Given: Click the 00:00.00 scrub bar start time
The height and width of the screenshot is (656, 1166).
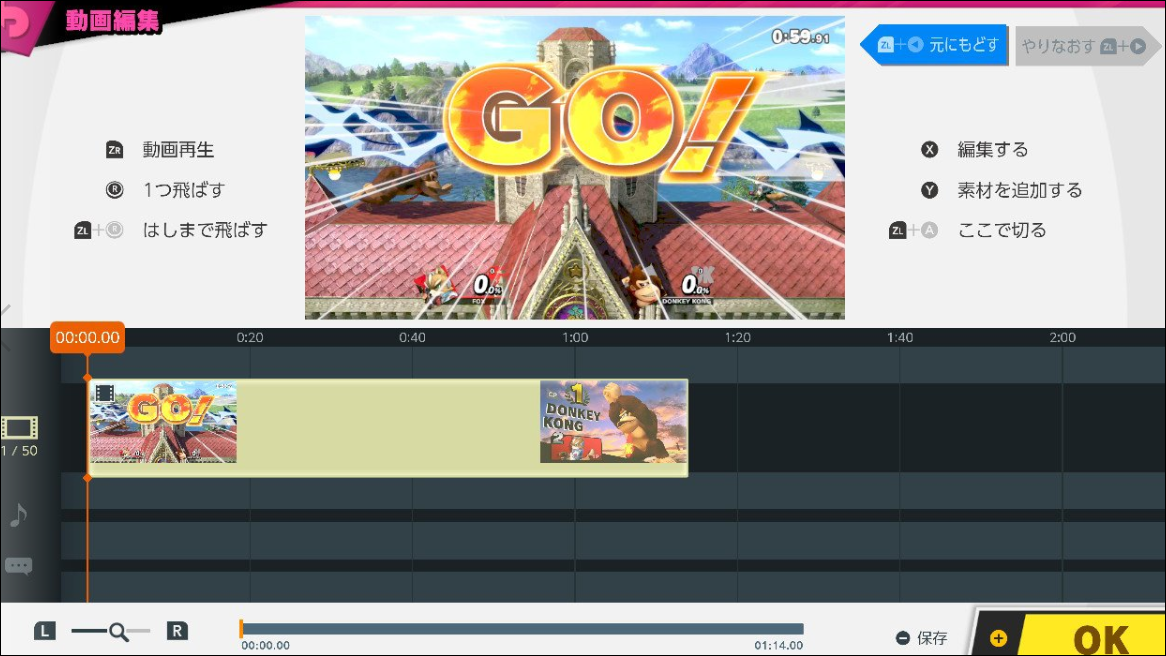Looking at the screenshot, I should pyautogui.click(x=265, y=646).
